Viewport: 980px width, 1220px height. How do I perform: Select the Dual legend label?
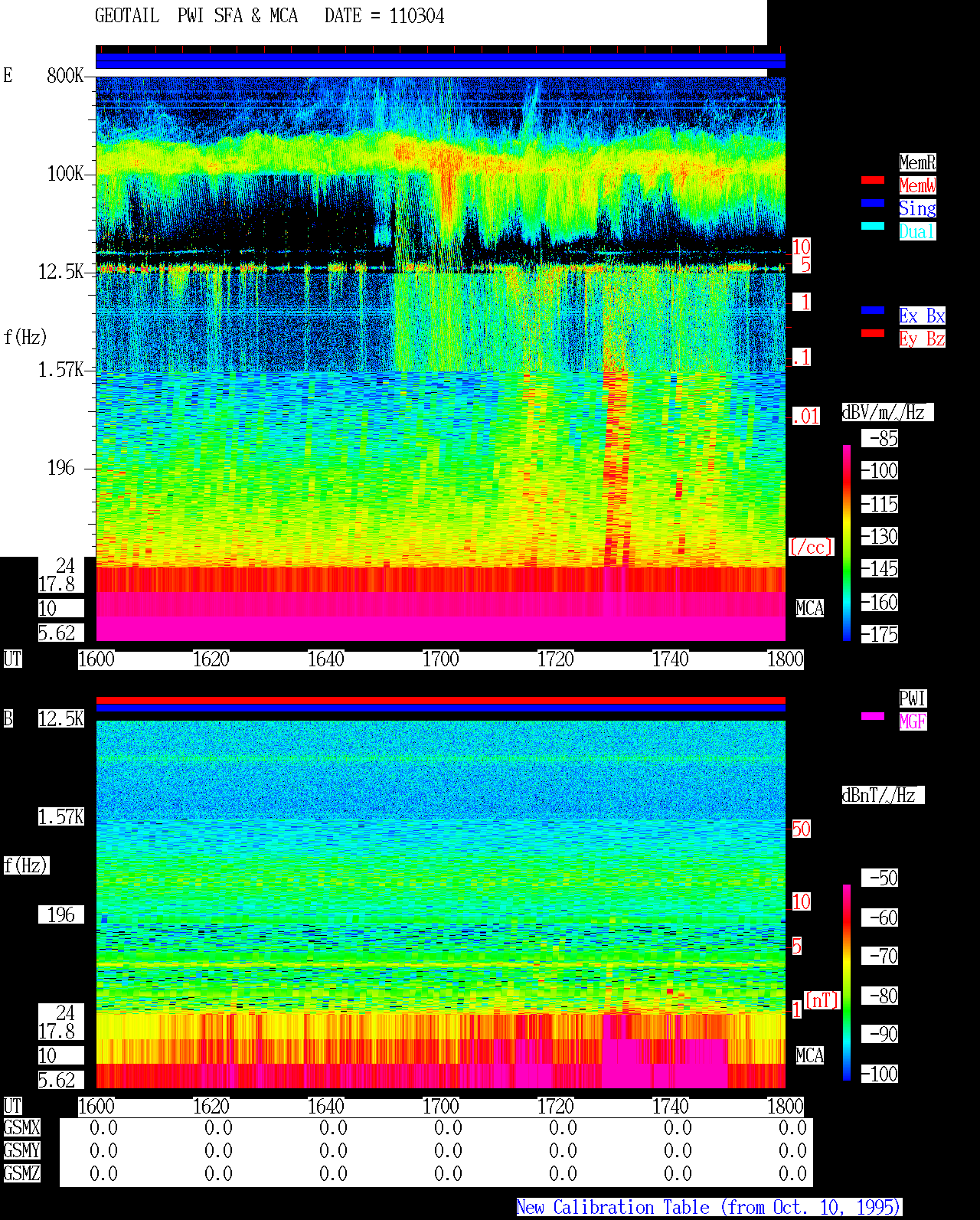coord(917,231)
